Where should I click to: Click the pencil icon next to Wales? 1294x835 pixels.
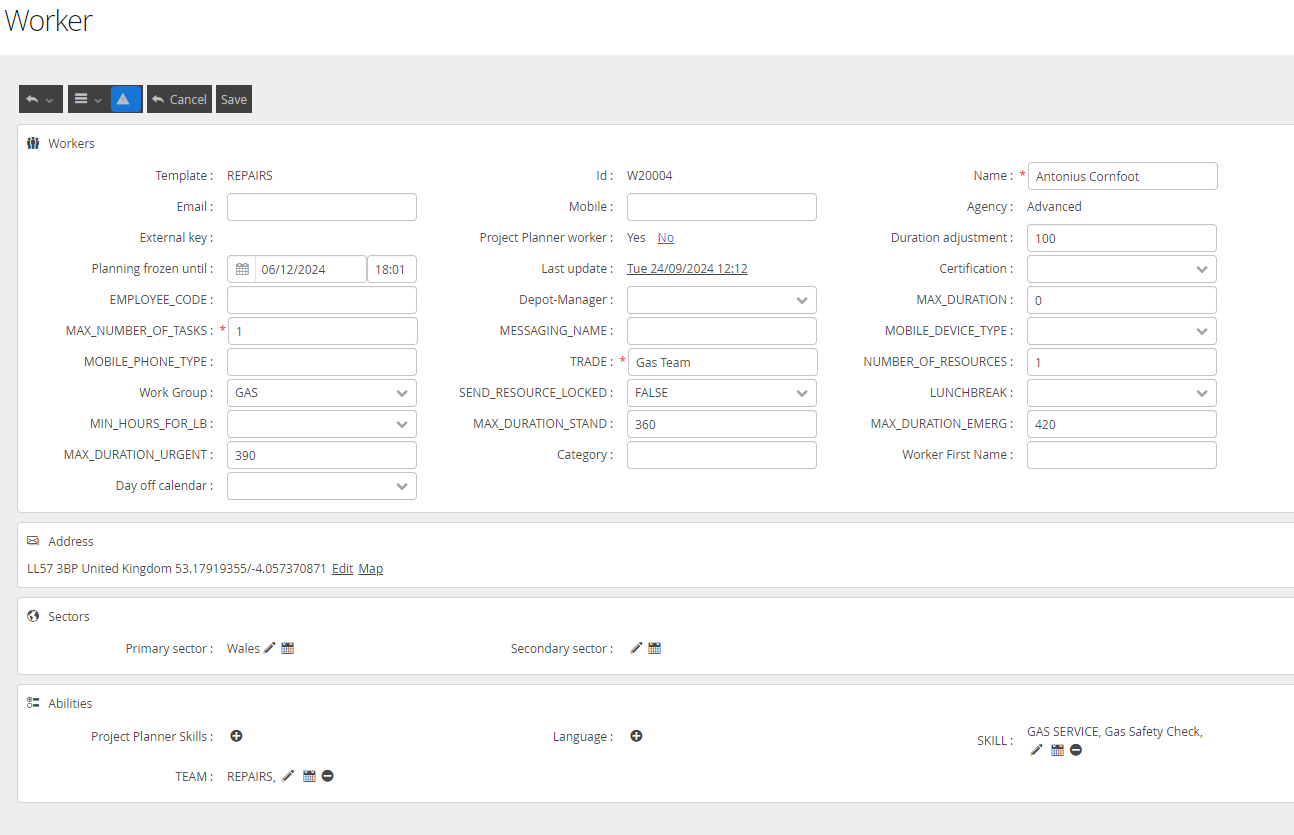click(x=269, y=648)
